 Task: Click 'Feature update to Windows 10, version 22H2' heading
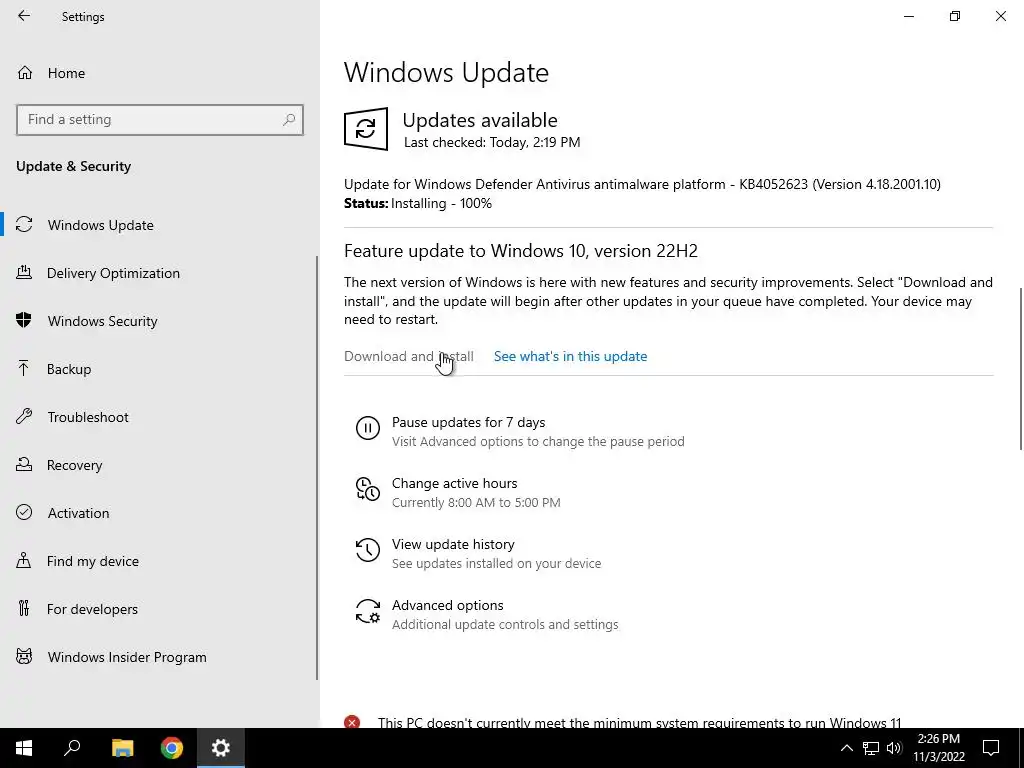click(x=520, y=251)
